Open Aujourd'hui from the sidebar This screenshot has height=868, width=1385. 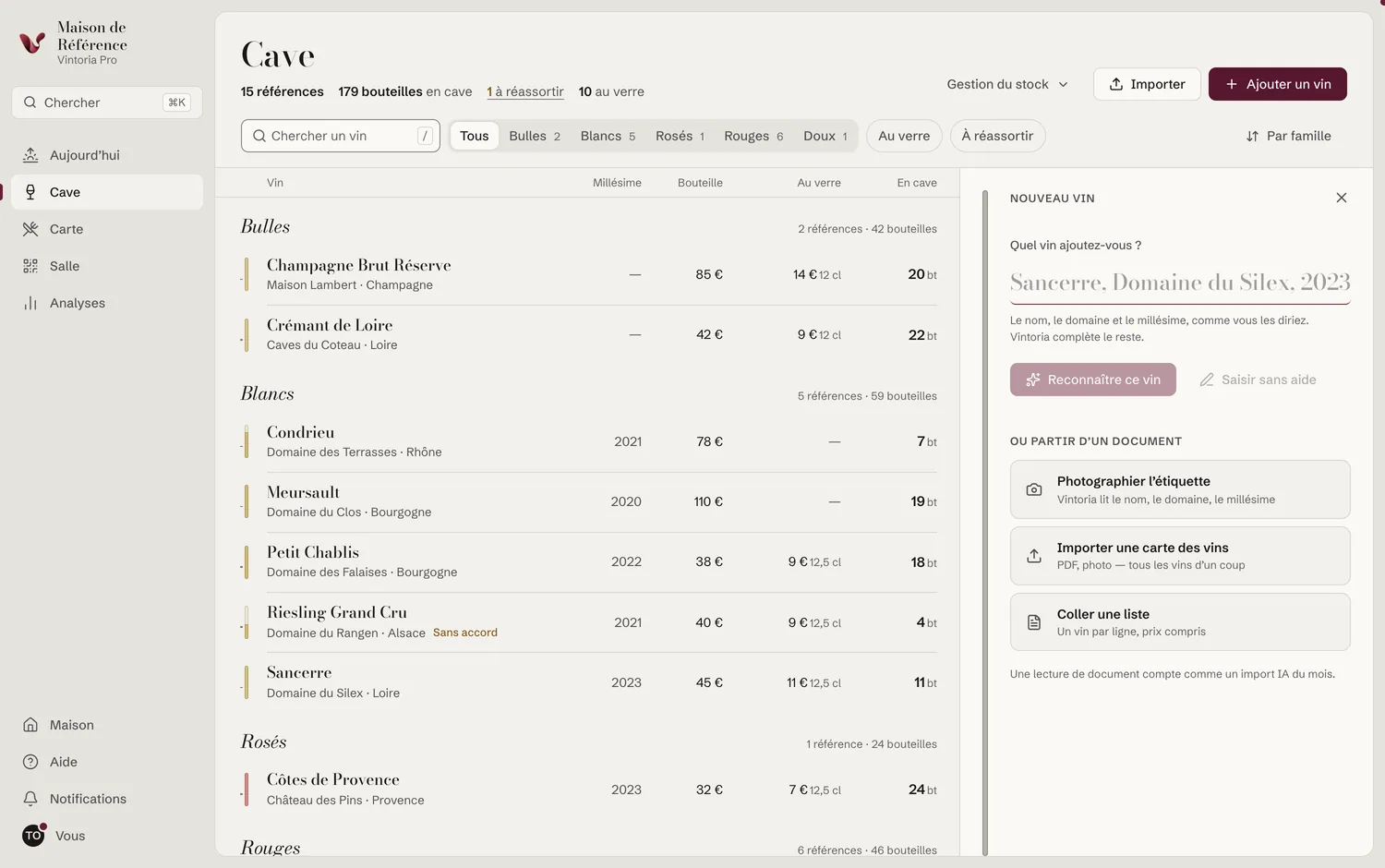click(107, 155)
